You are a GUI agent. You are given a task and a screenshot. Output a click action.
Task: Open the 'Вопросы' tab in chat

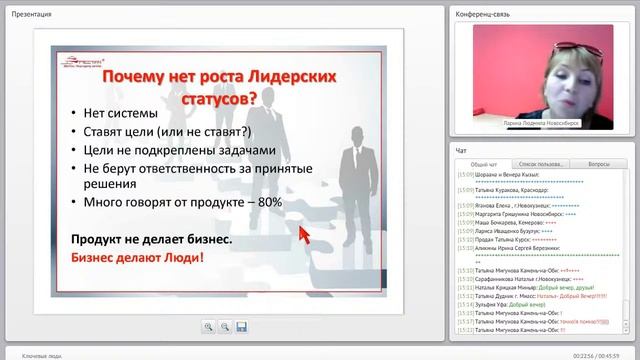coord(599,164)
